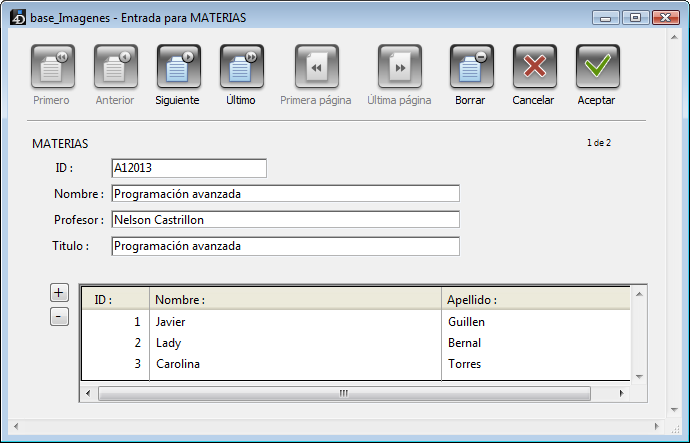
Task: Confirm with the green Aceptar checkmark
Action: pos(597,67)
